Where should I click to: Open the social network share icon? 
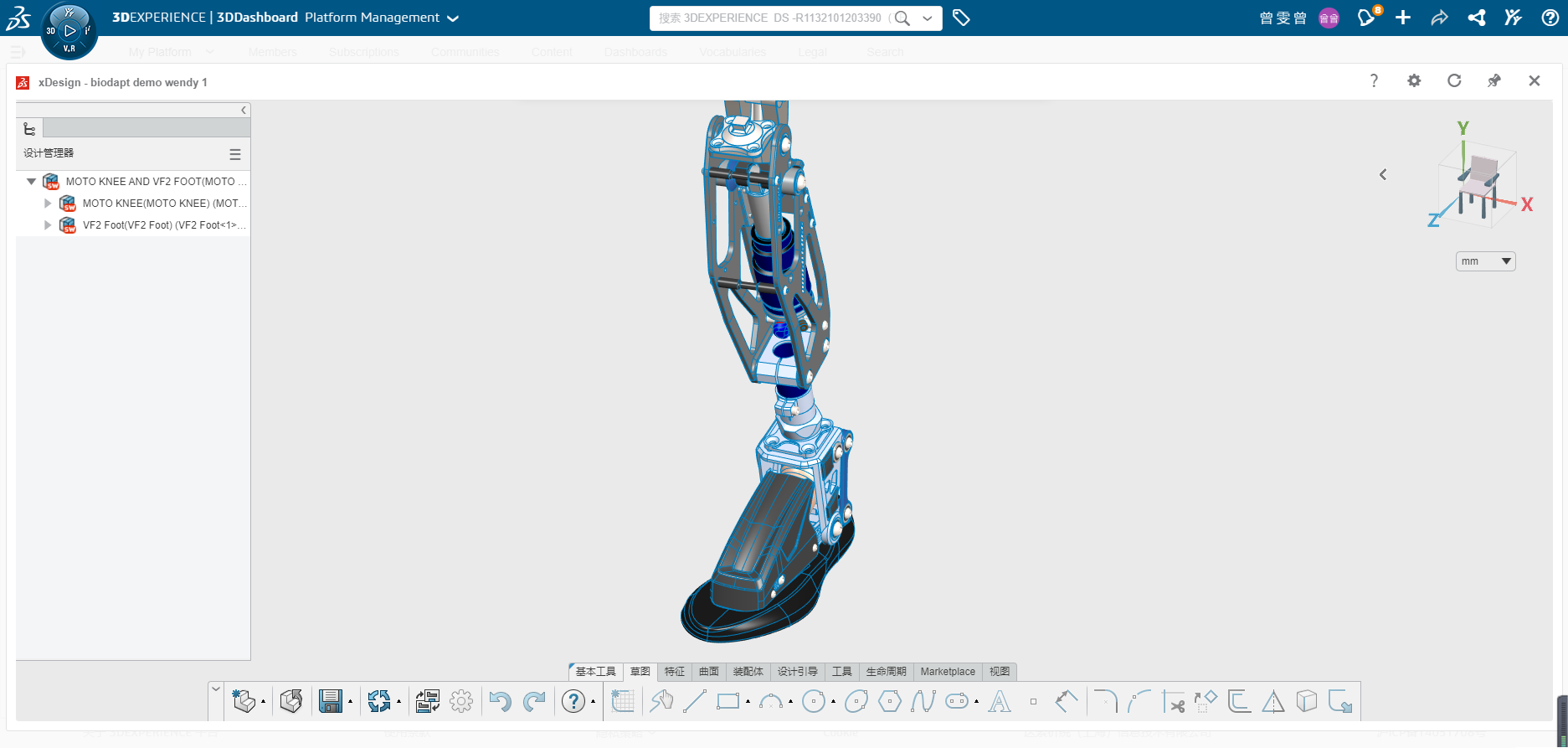(1477, 18)
